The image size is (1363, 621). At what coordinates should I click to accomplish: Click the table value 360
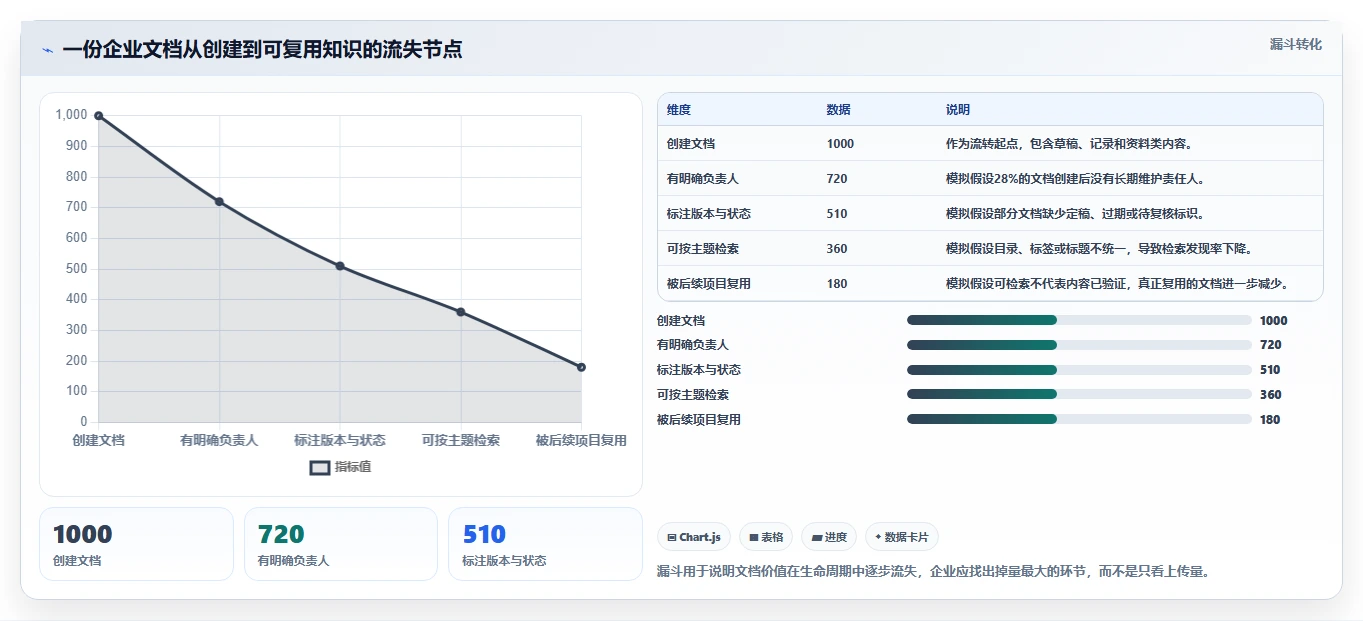pos(837,249)
